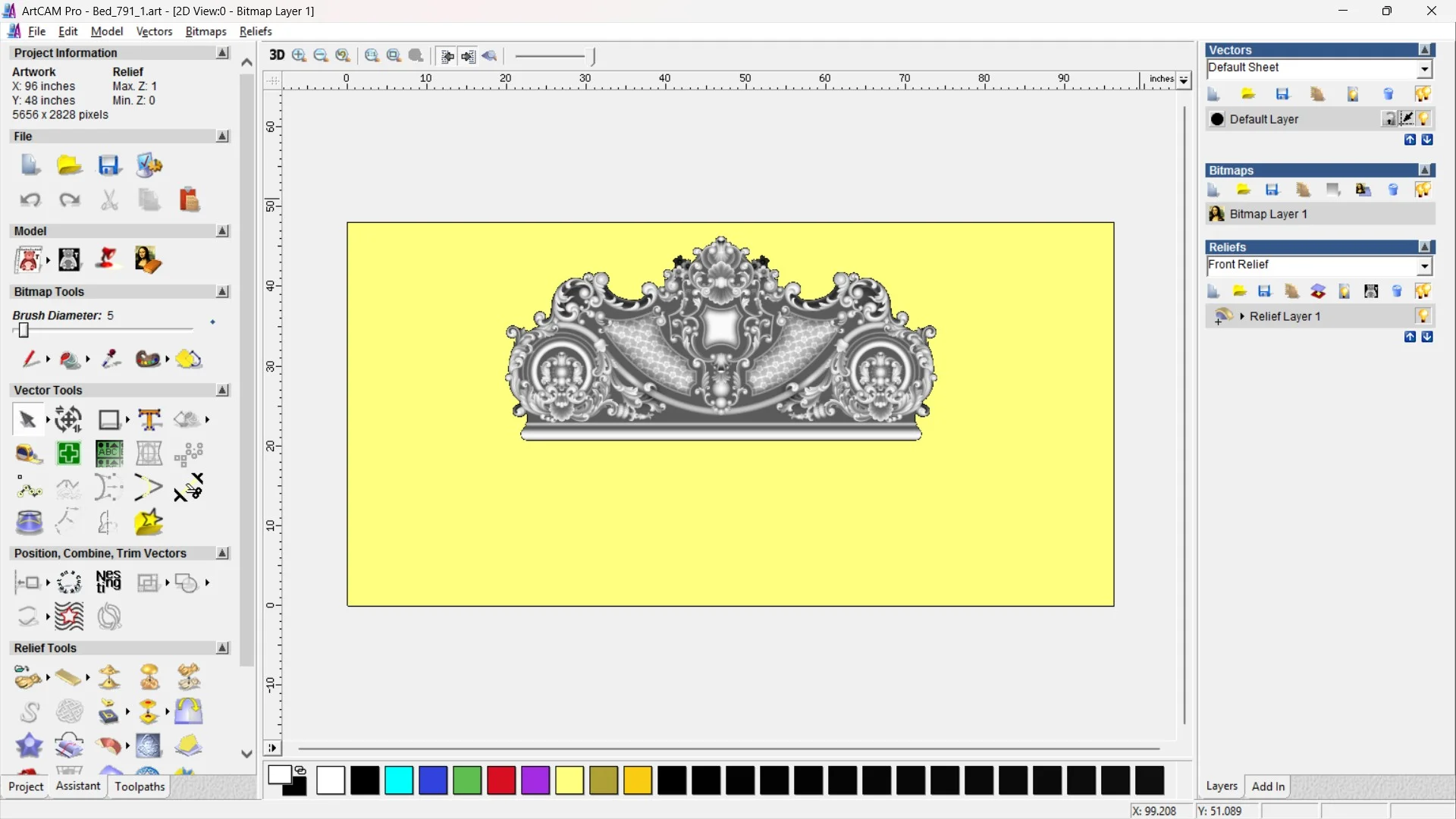Switch to the Add In tab
The width and height of the screenshot is (1456, 819).
(x=1268, y=786)
